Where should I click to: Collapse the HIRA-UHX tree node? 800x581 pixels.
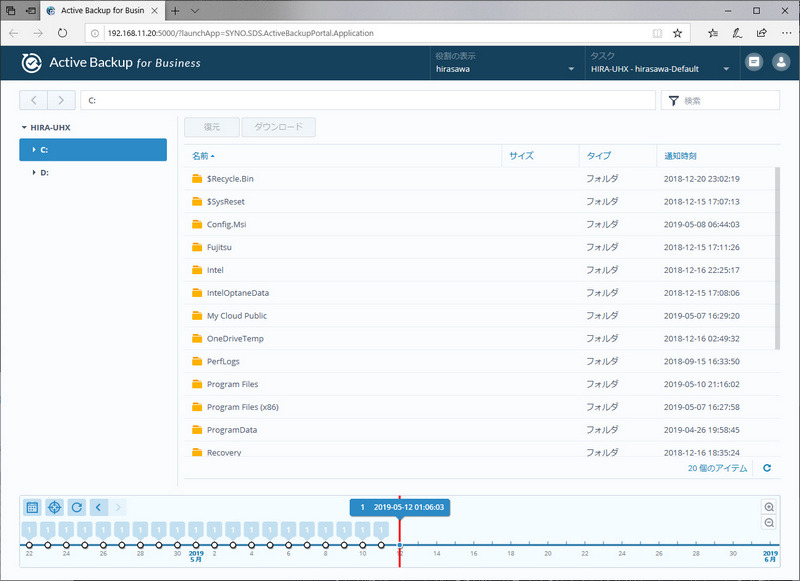click(24, 128)
